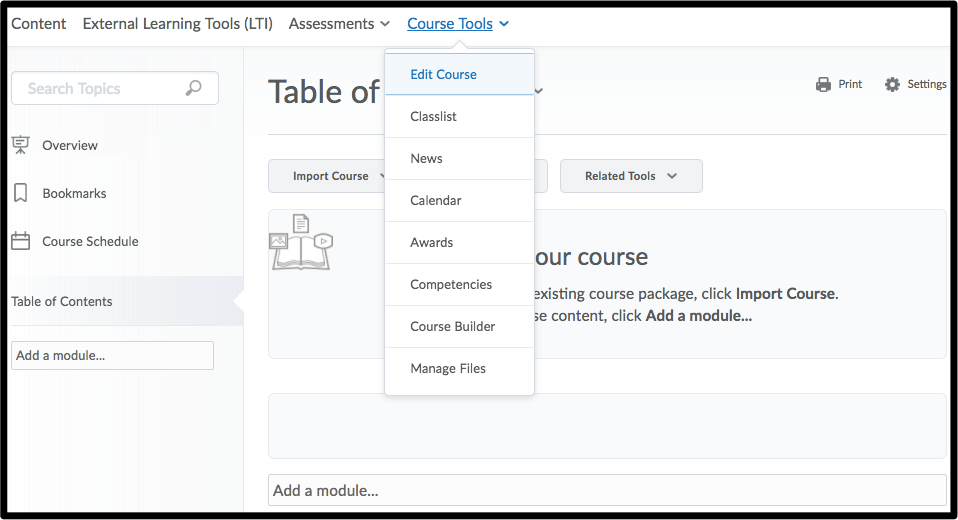Viewport: 958px width, 520px height.
Task: Click the Search Topics input field
Action: click(x=100, y=89)
